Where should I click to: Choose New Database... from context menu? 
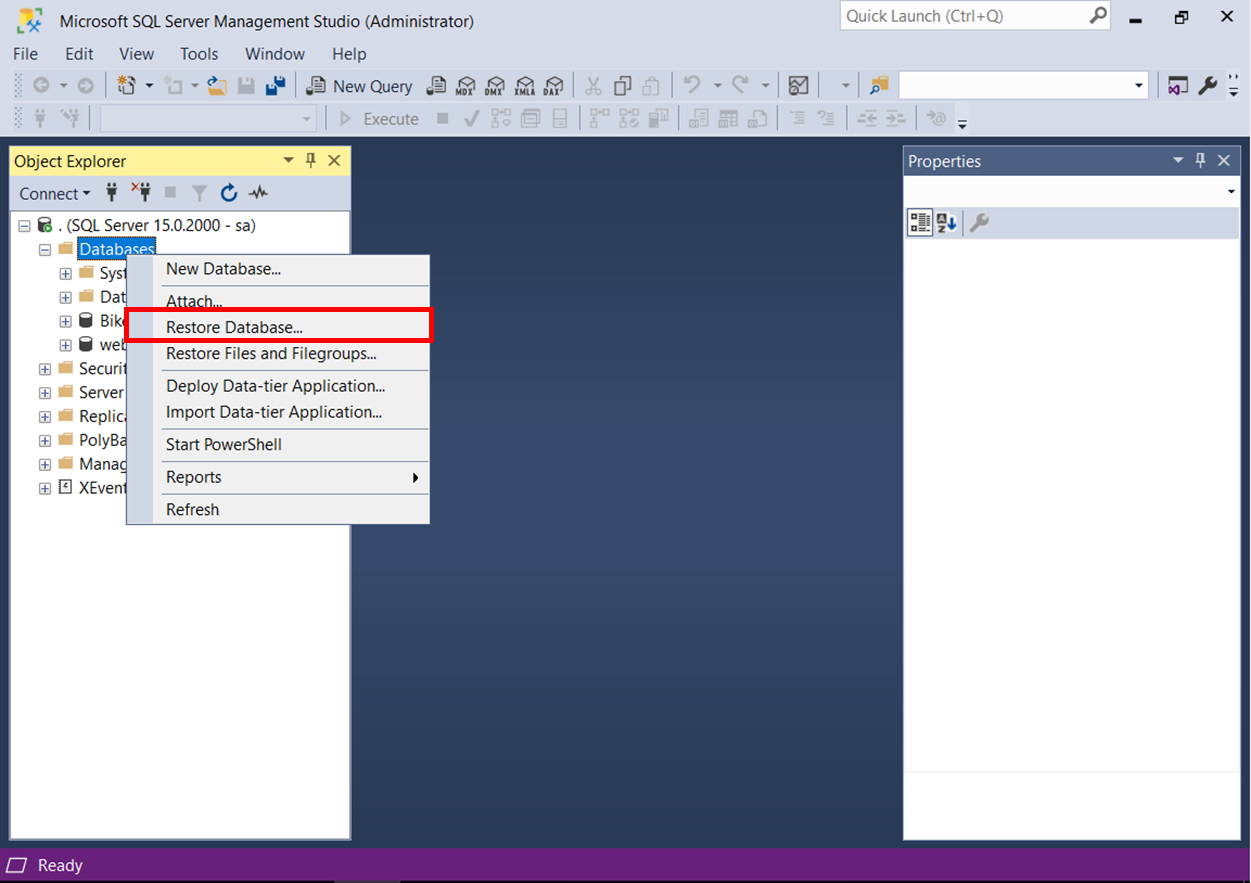(x=278, y=269)
